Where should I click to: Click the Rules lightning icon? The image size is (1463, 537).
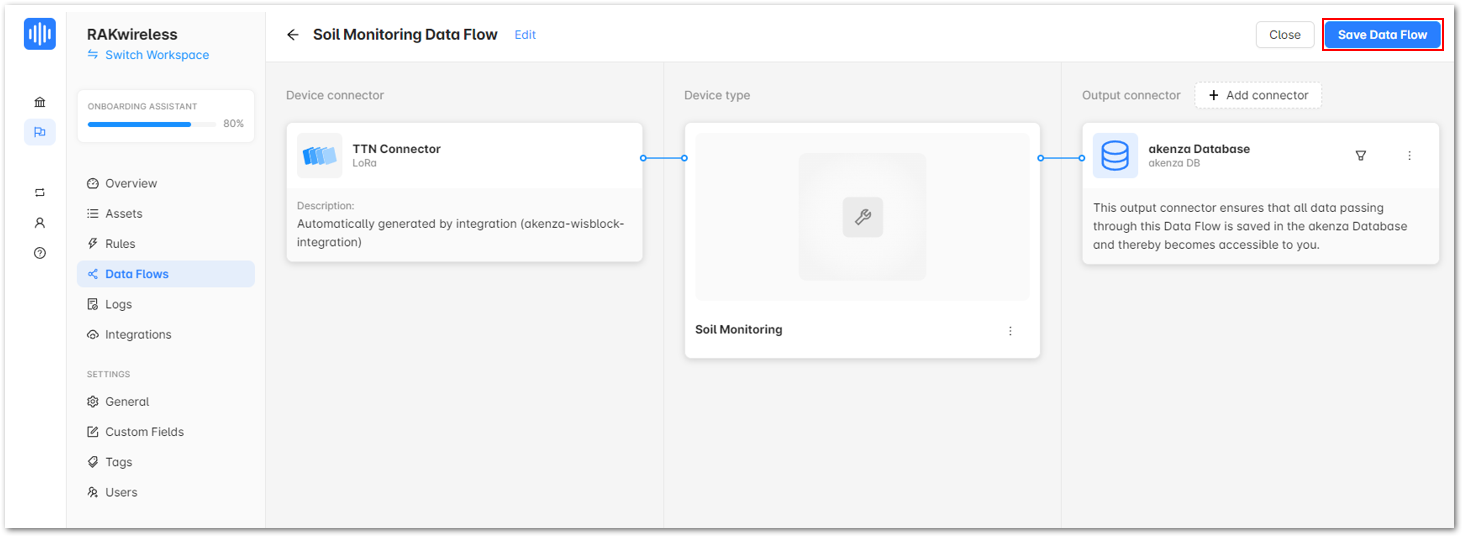[x=93, y=244]
